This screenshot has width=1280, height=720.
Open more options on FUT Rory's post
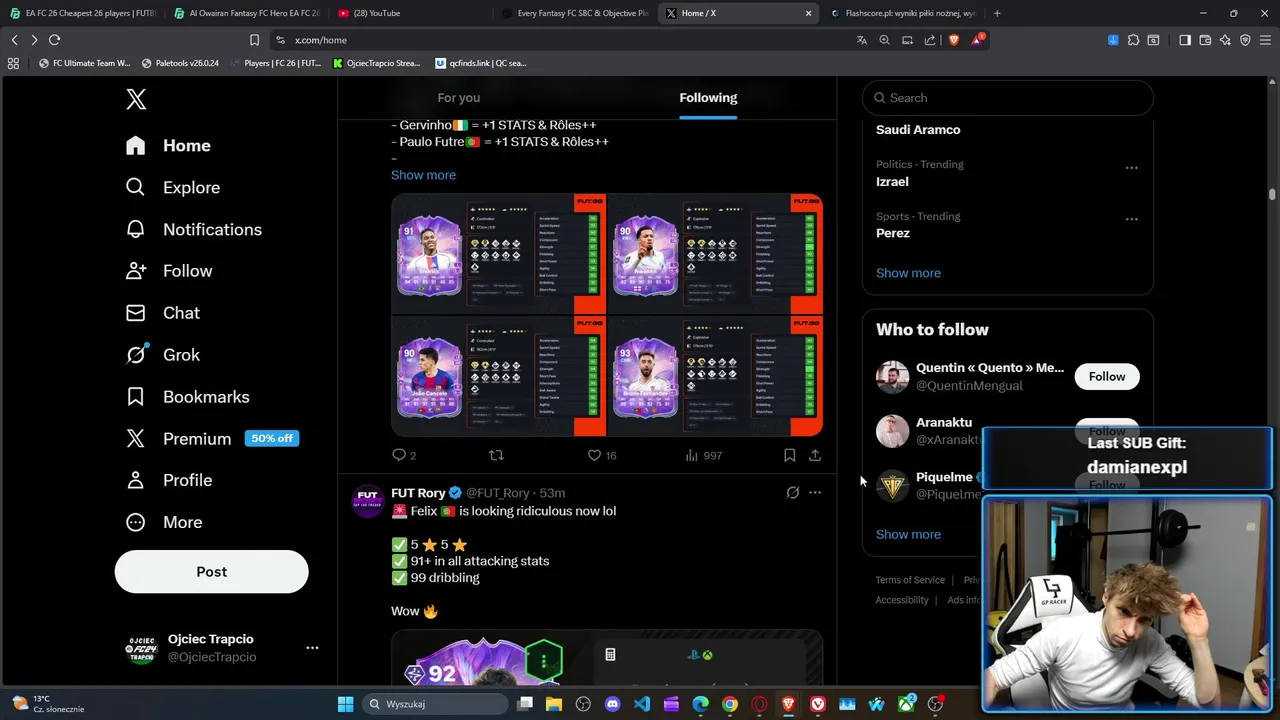[815, 493]
